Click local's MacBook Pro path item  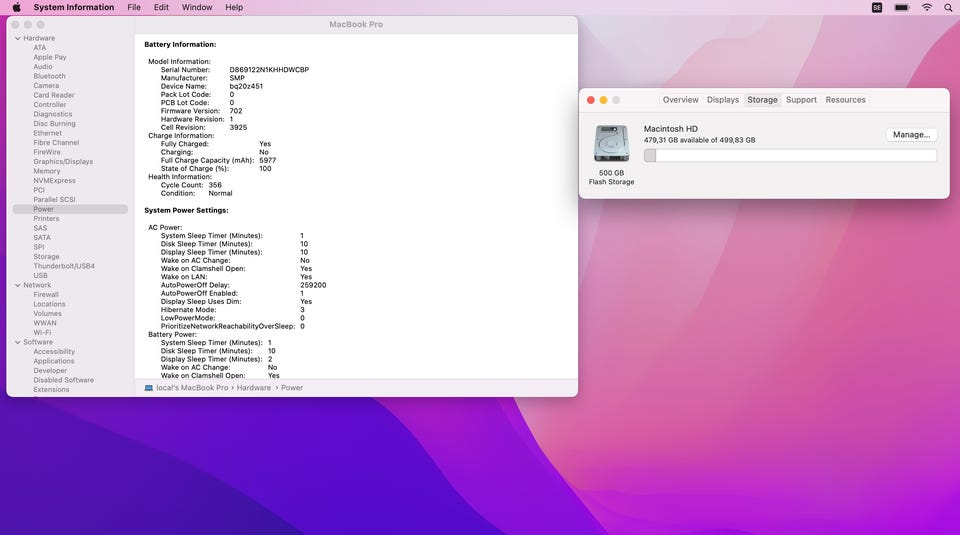pyautogui.click(x=192, y=388)
